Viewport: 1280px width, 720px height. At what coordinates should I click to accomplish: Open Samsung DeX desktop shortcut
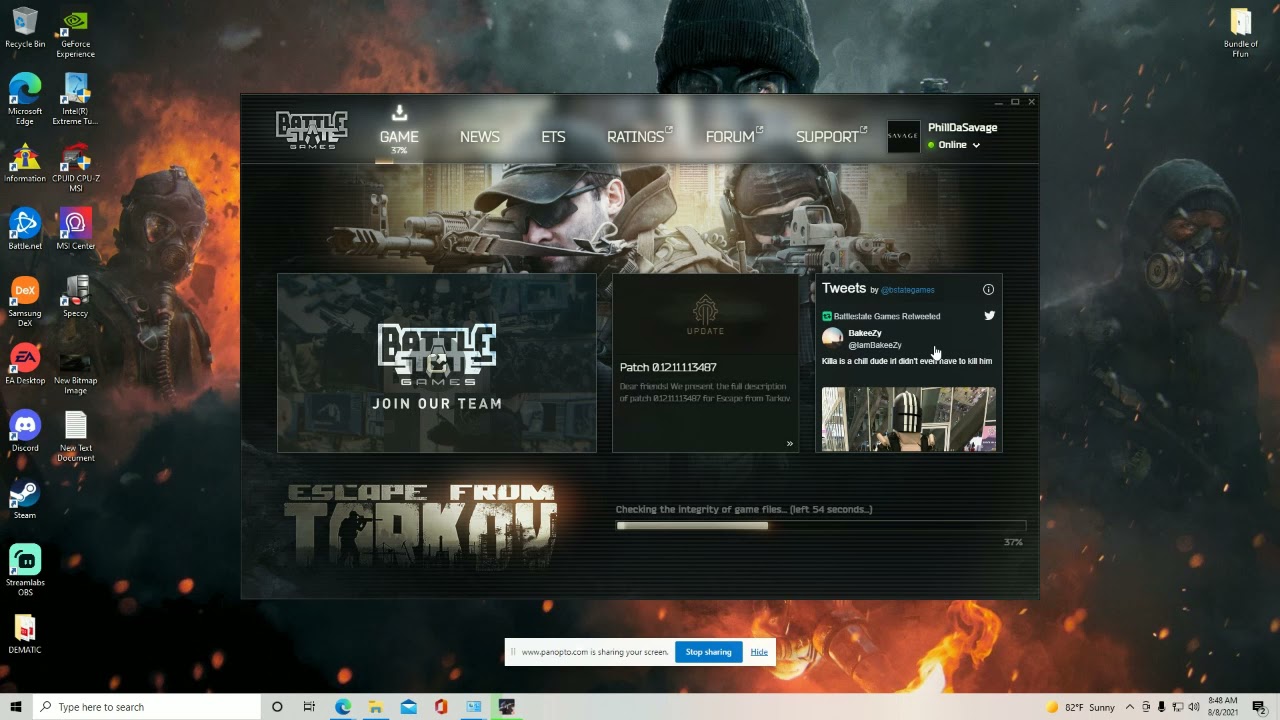click(x=25, y=302)
